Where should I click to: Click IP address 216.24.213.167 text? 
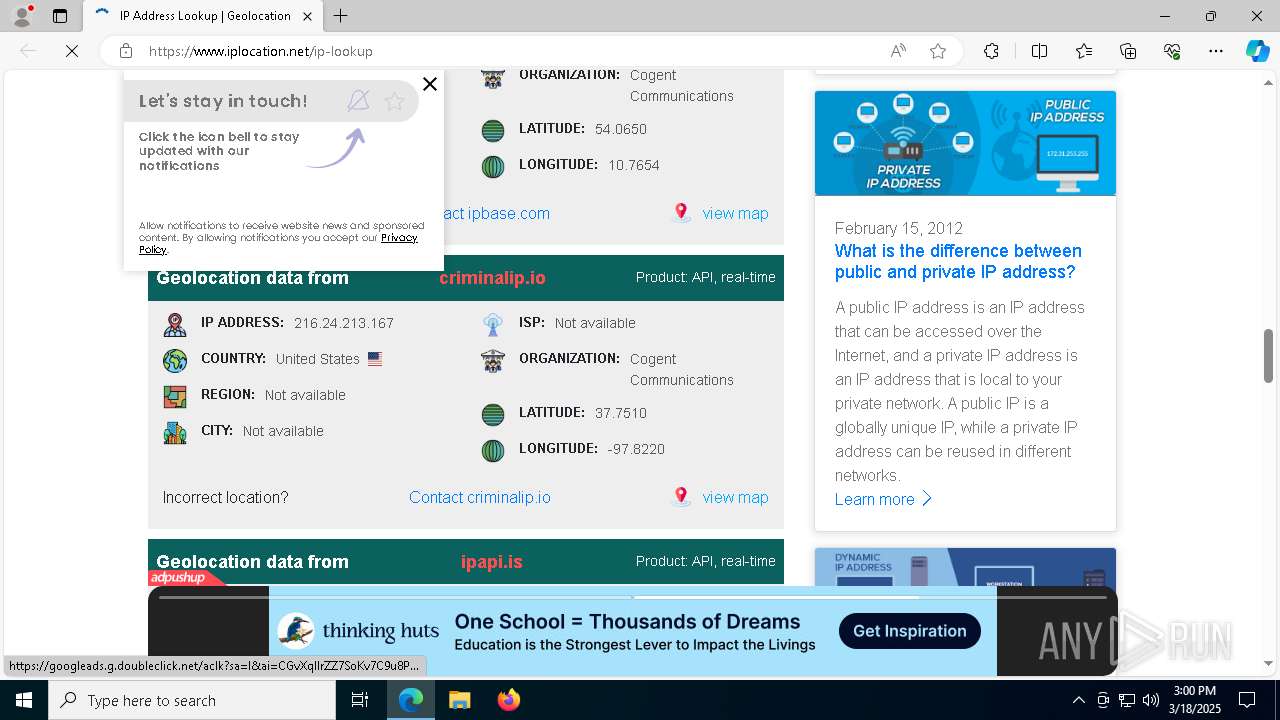pyautogui.click(x=344, y=323)
